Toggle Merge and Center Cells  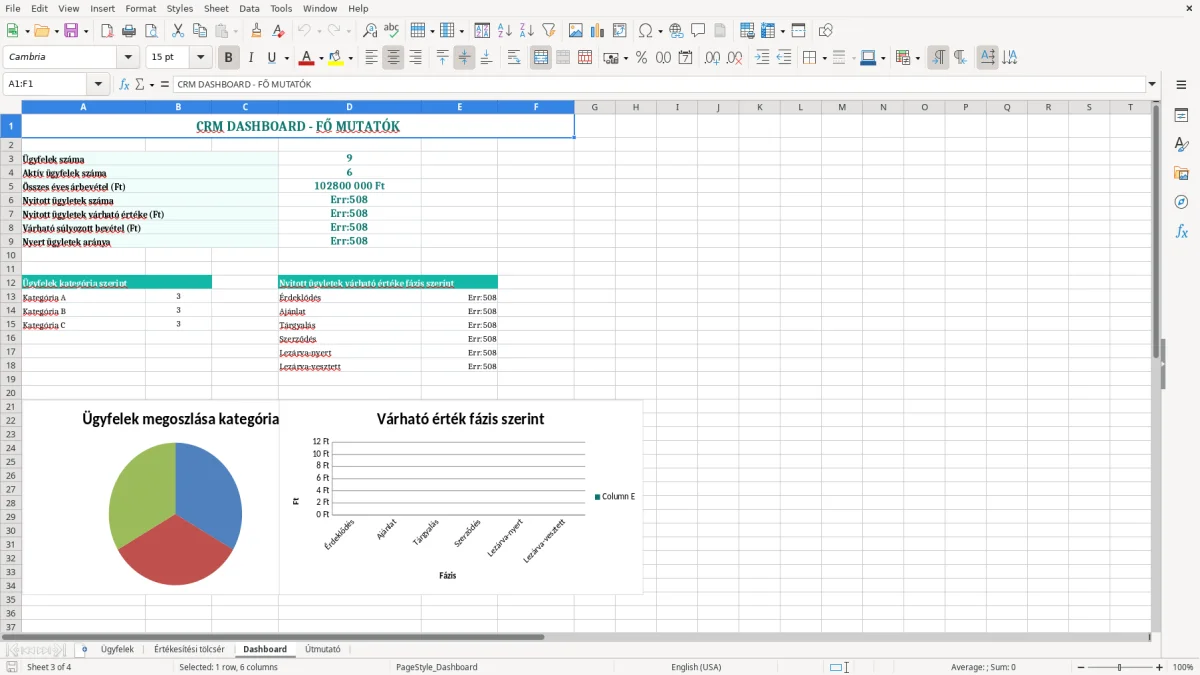tap(541, 58)
